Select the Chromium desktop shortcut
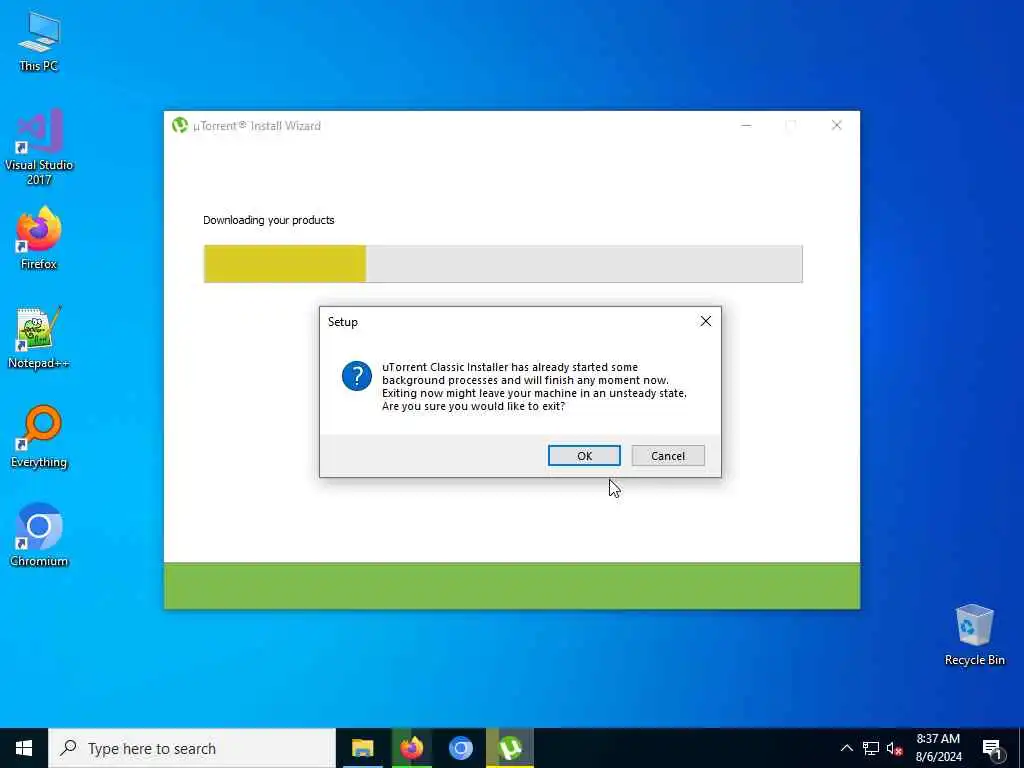Image resolution: width=1024 pixels, height=768 pixels. click(39, 536)
